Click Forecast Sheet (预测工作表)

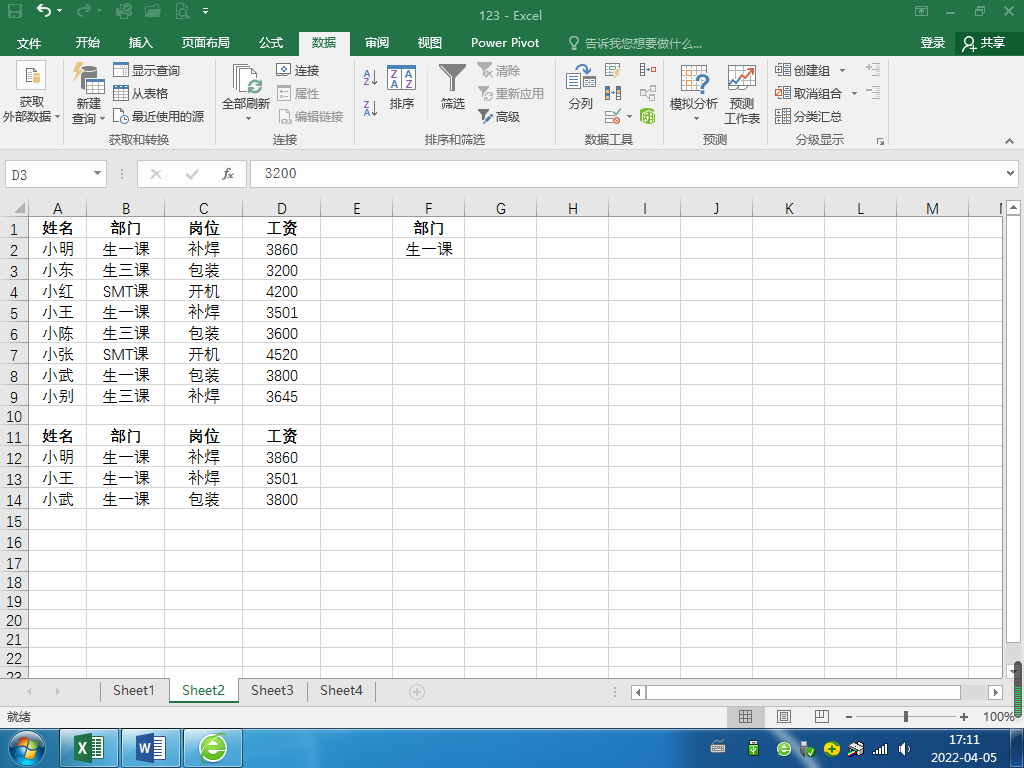(742, 93)
